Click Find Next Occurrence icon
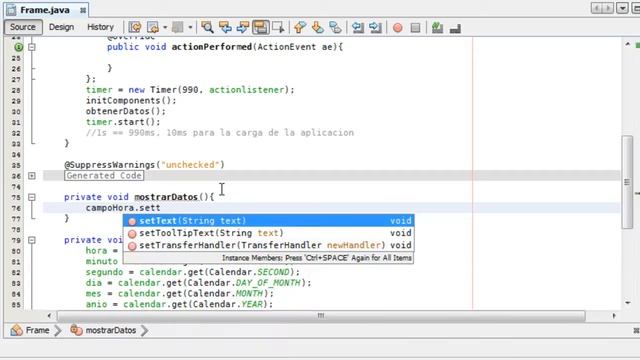 [x=243, y=27]
